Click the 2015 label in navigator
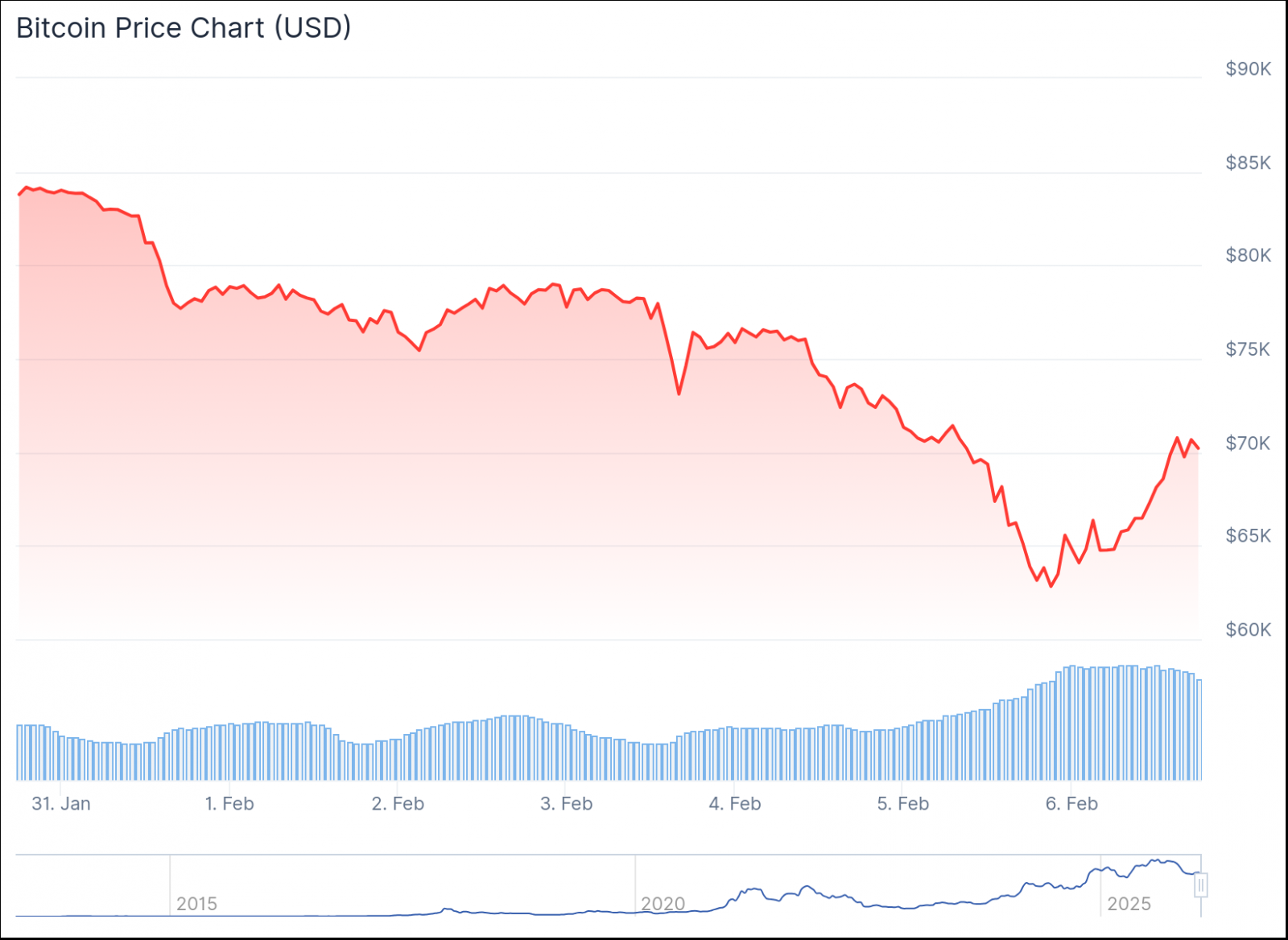This screenshot has width=1288, height=940. coord(196,904)
